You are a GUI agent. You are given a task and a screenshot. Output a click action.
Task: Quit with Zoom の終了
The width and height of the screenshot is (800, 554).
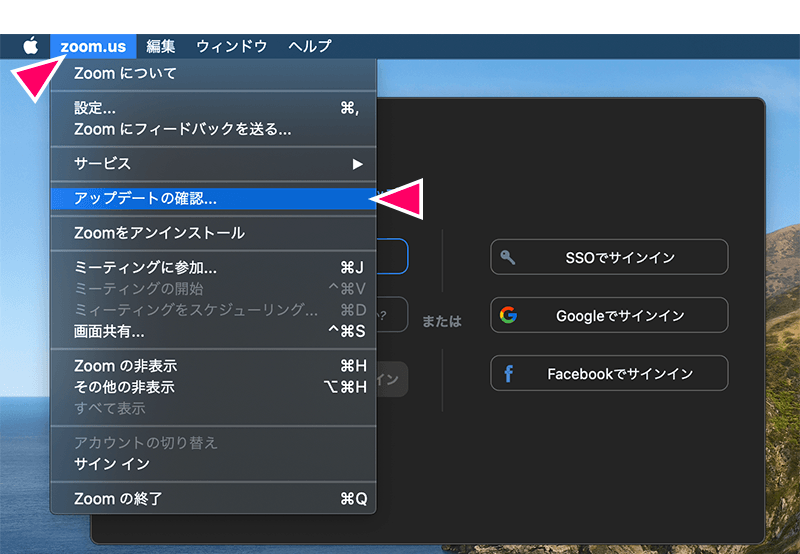coord(213,498)
